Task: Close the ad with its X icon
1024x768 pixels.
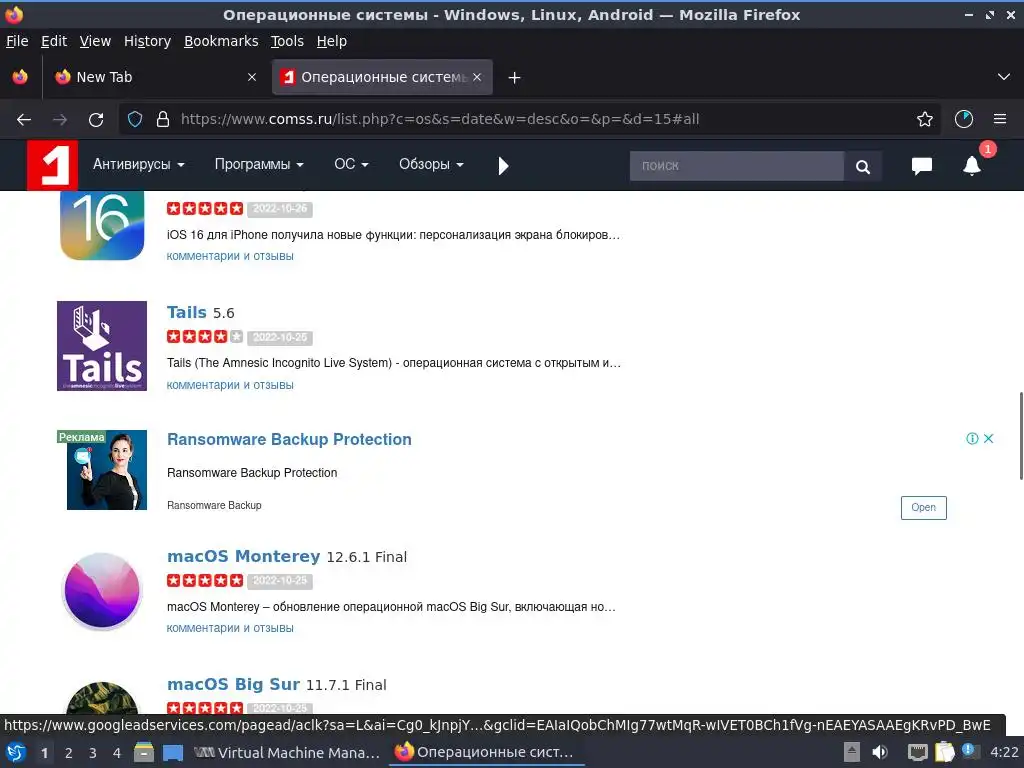Action: click(x=989, y=438)
